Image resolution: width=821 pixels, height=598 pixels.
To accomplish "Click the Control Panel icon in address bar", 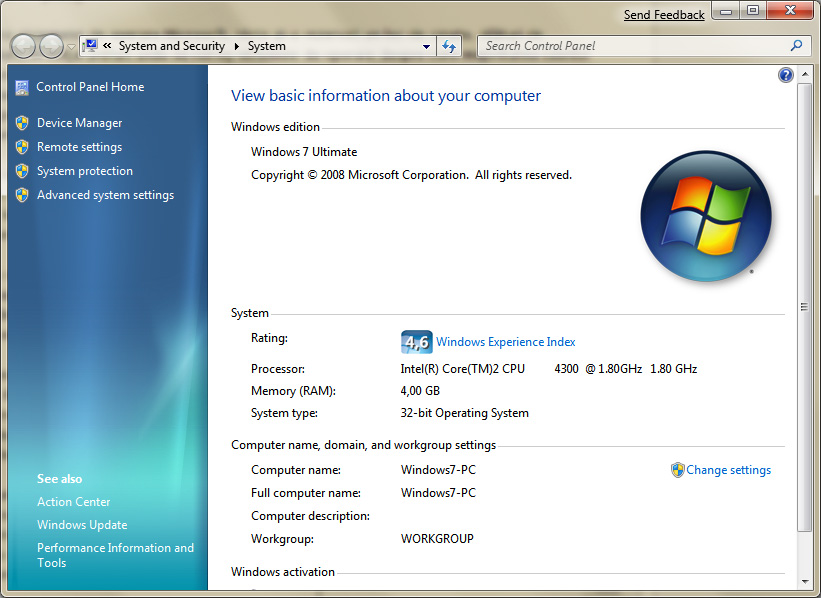I will coord(90,46).
